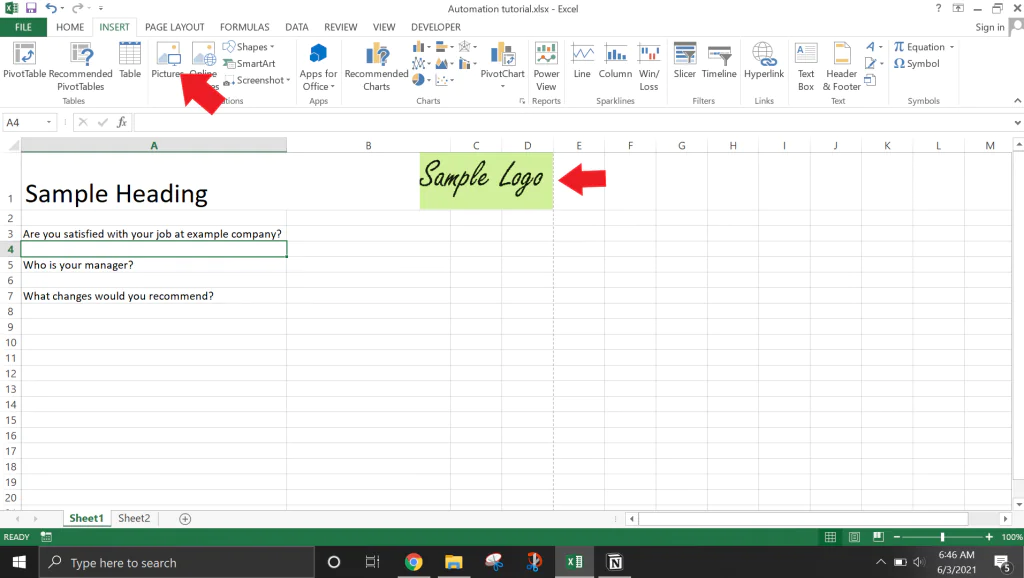Insert a Line sparkline
The image size is (1024, 578).
coord(582,60)
